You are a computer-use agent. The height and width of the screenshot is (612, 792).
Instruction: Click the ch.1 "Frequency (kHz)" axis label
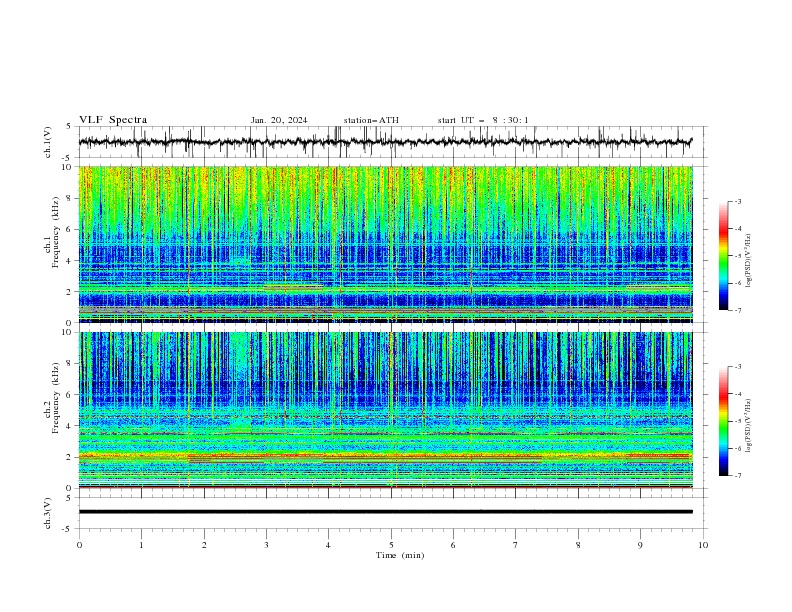56,233
